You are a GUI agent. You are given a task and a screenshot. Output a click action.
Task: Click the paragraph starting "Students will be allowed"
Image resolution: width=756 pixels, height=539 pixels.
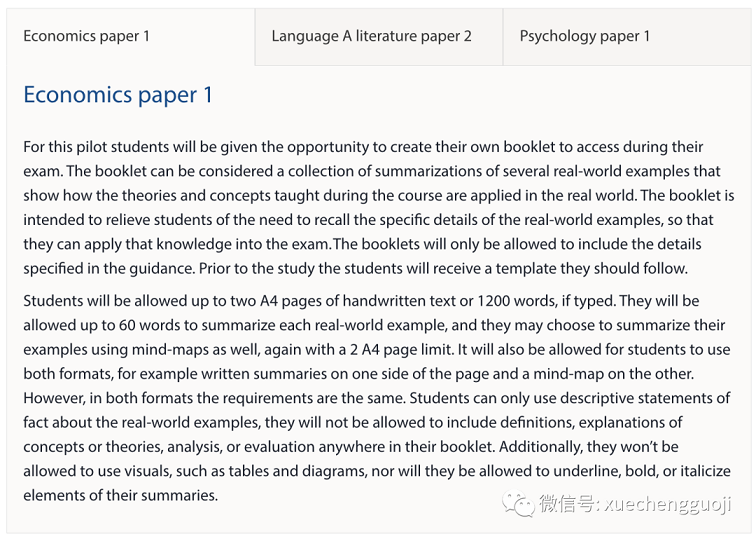(377, 398)
